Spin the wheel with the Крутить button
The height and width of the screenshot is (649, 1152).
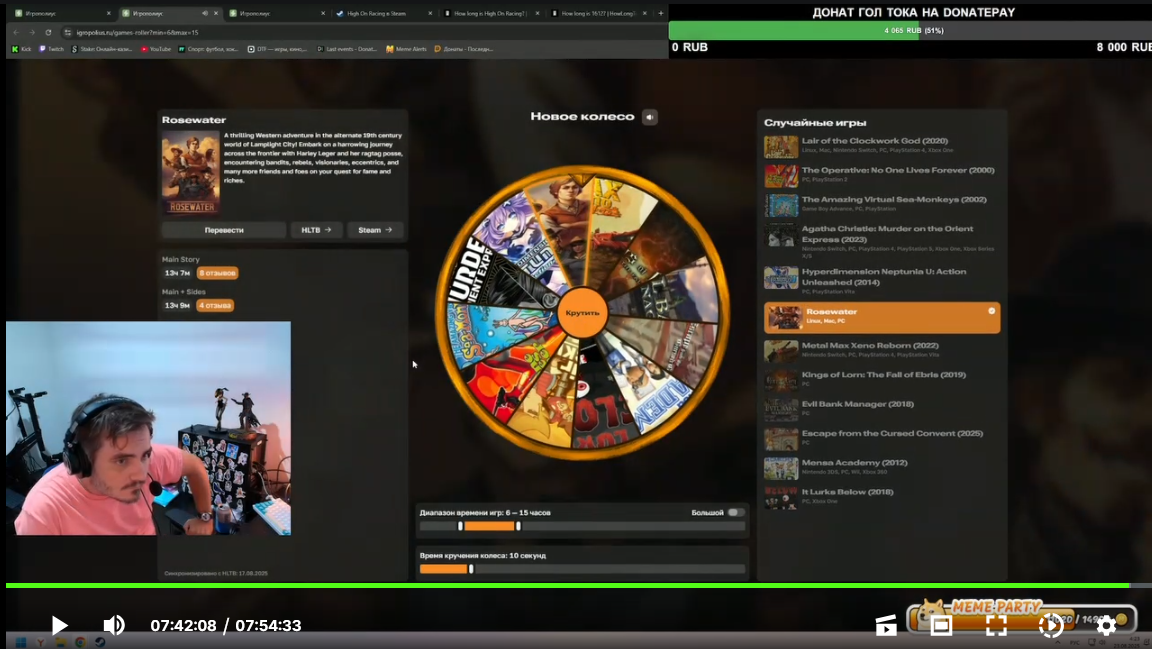pyautogui.click(x=582, y=312)
